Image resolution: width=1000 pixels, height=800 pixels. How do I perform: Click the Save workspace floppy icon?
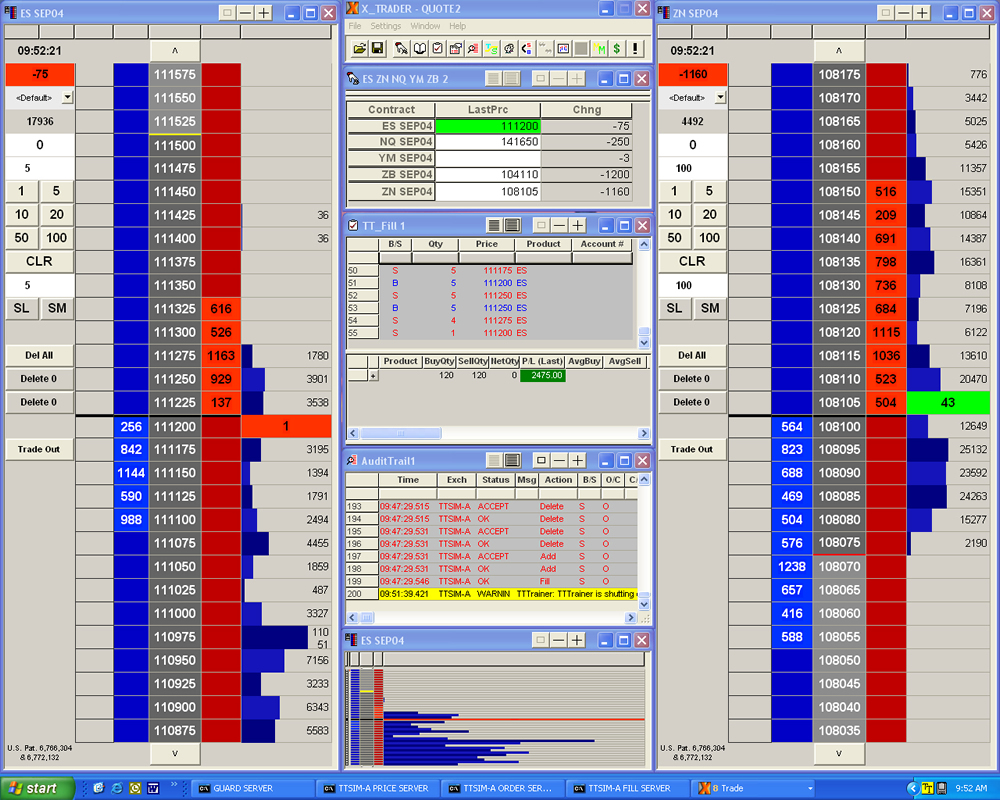377,48
